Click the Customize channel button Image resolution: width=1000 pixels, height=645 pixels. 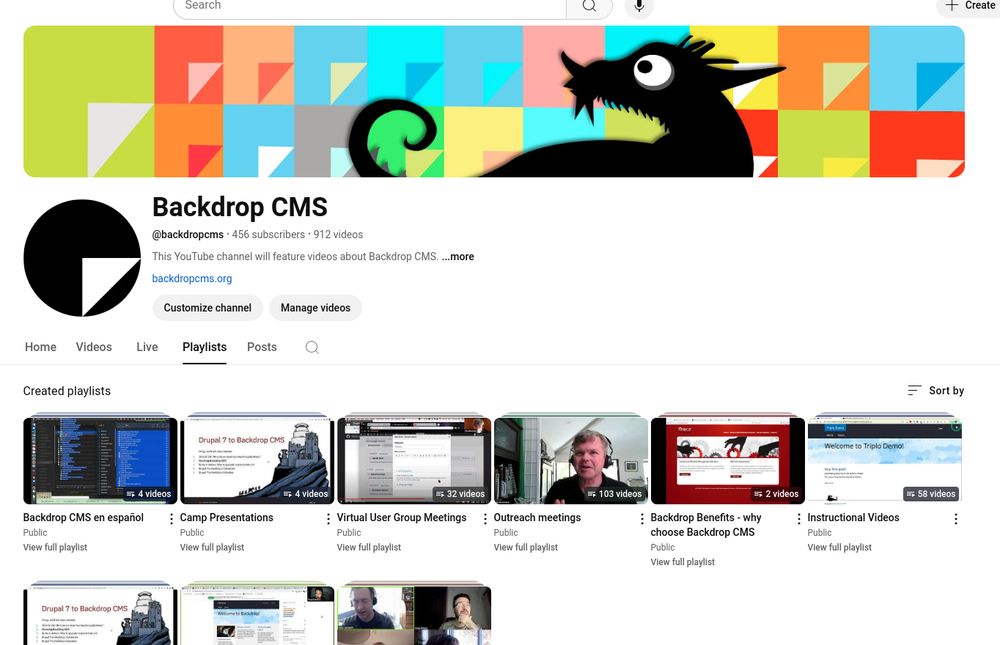pyautogui.click(x=207, y=308)
